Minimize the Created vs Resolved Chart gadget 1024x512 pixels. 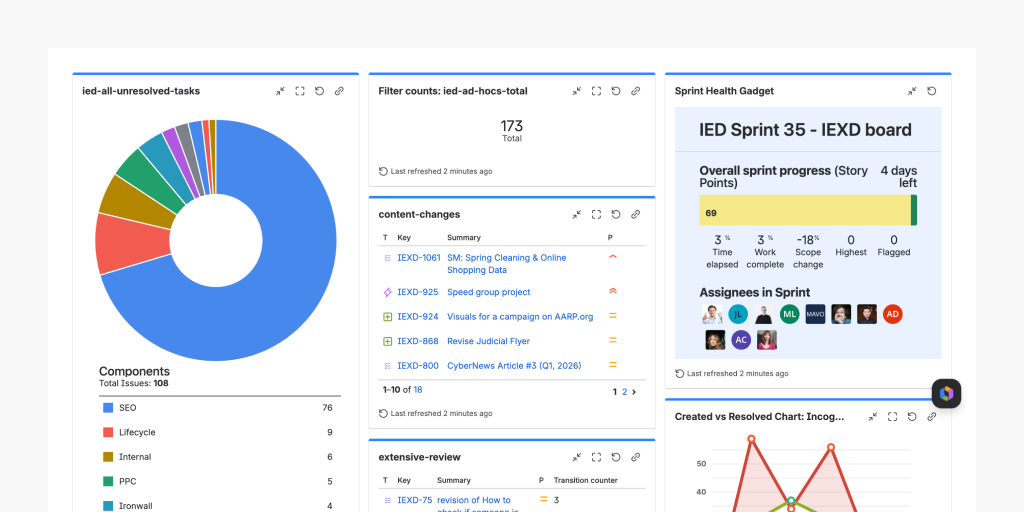[873, 417]
